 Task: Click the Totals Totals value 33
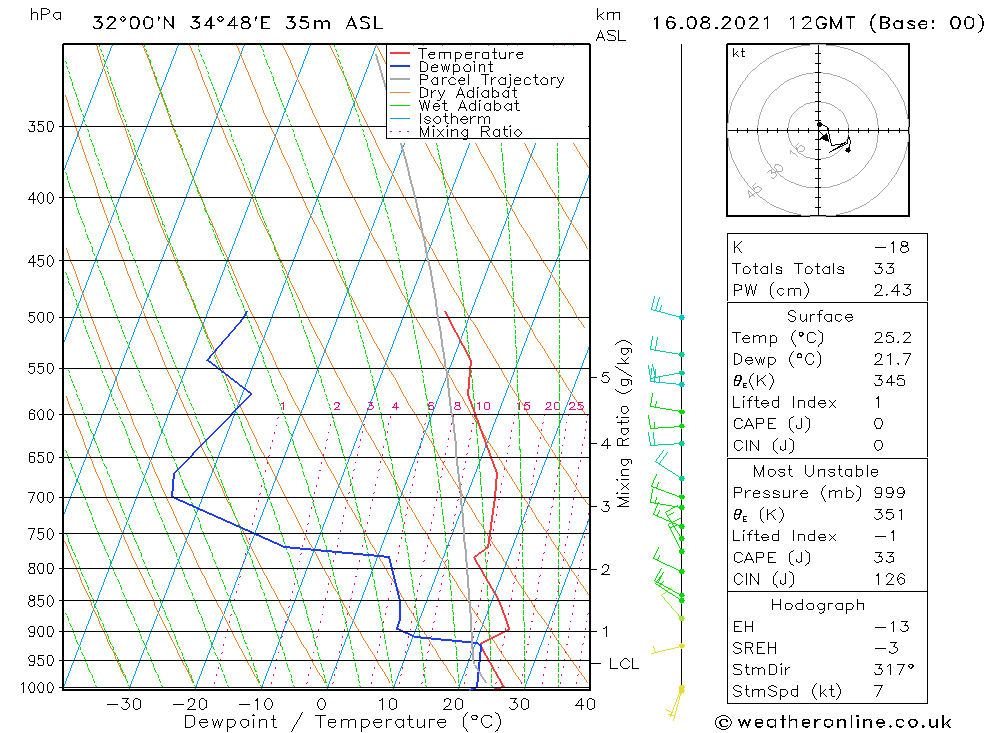coord(885,269)
